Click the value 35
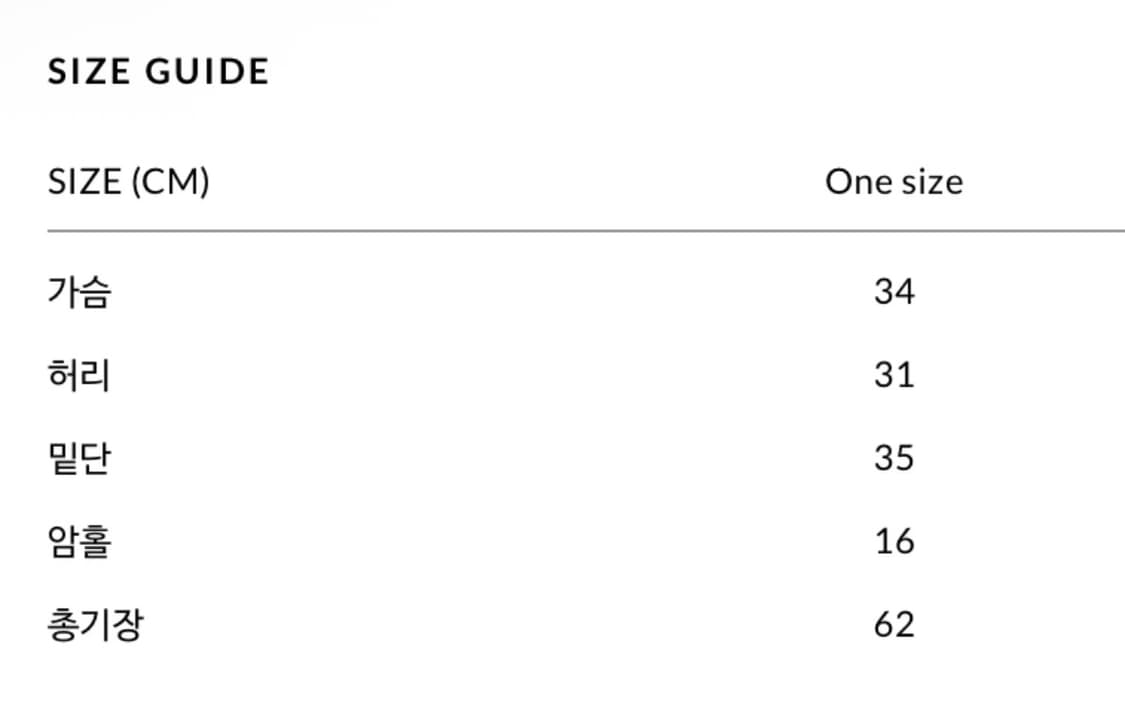Image resolution: width=1125 pixels, height=712 pixels. [894, 458]
